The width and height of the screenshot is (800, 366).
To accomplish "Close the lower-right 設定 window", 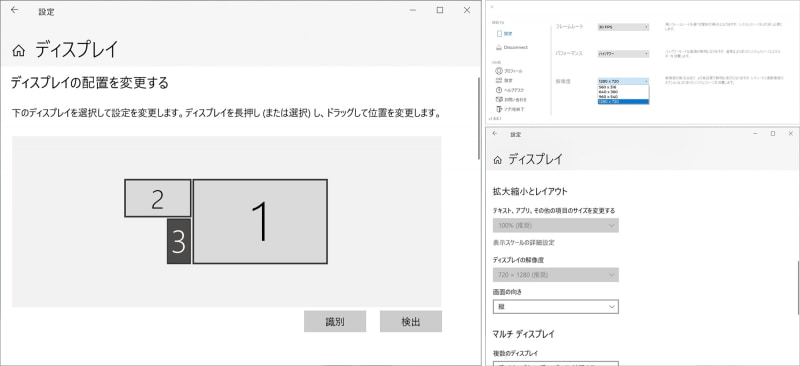I will point(789,134).
